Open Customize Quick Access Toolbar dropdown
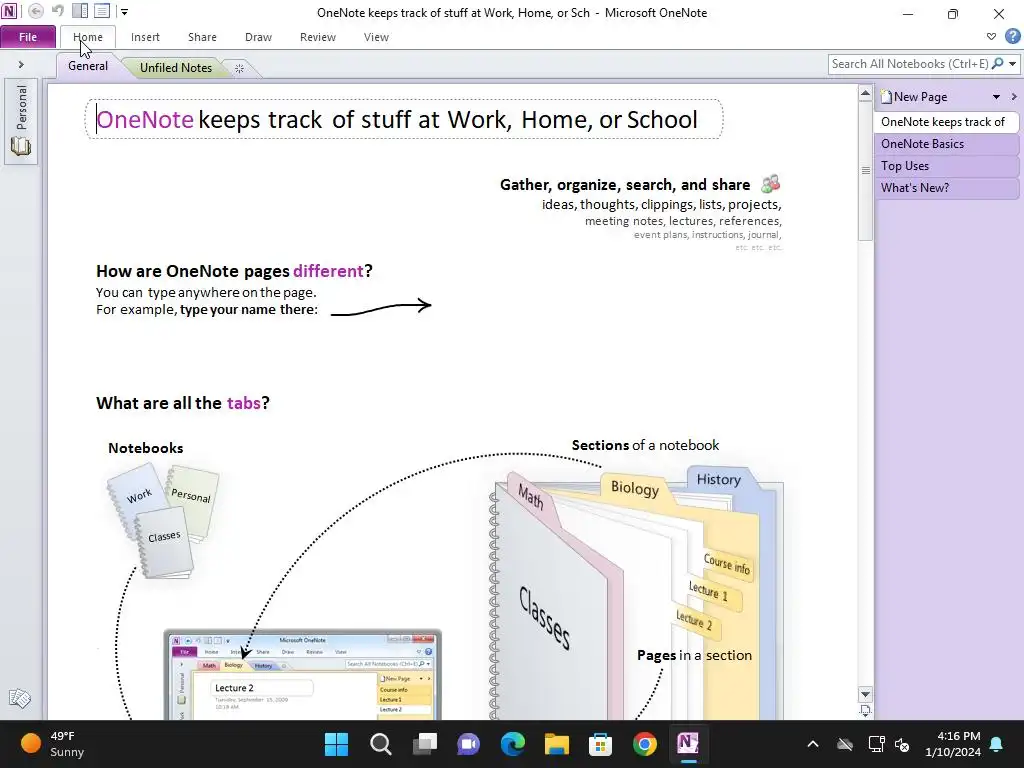 pos(124,12)
